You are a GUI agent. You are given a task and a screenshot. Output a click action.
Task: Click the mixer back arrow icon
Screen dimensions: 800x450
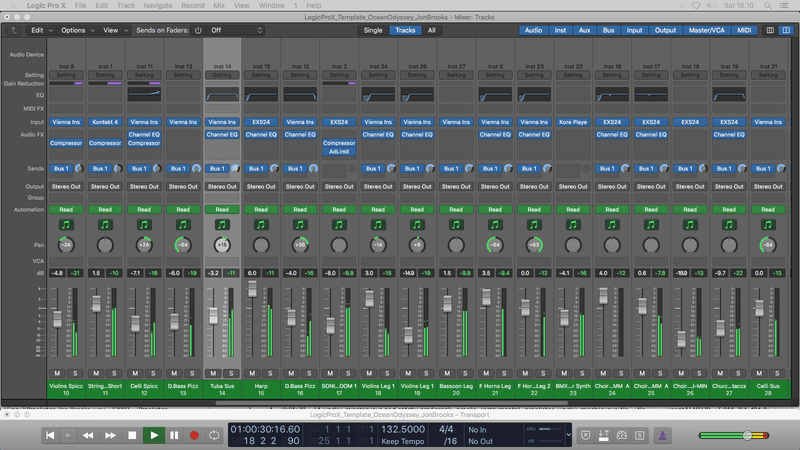pyautogui.click(x=14, y=30)
